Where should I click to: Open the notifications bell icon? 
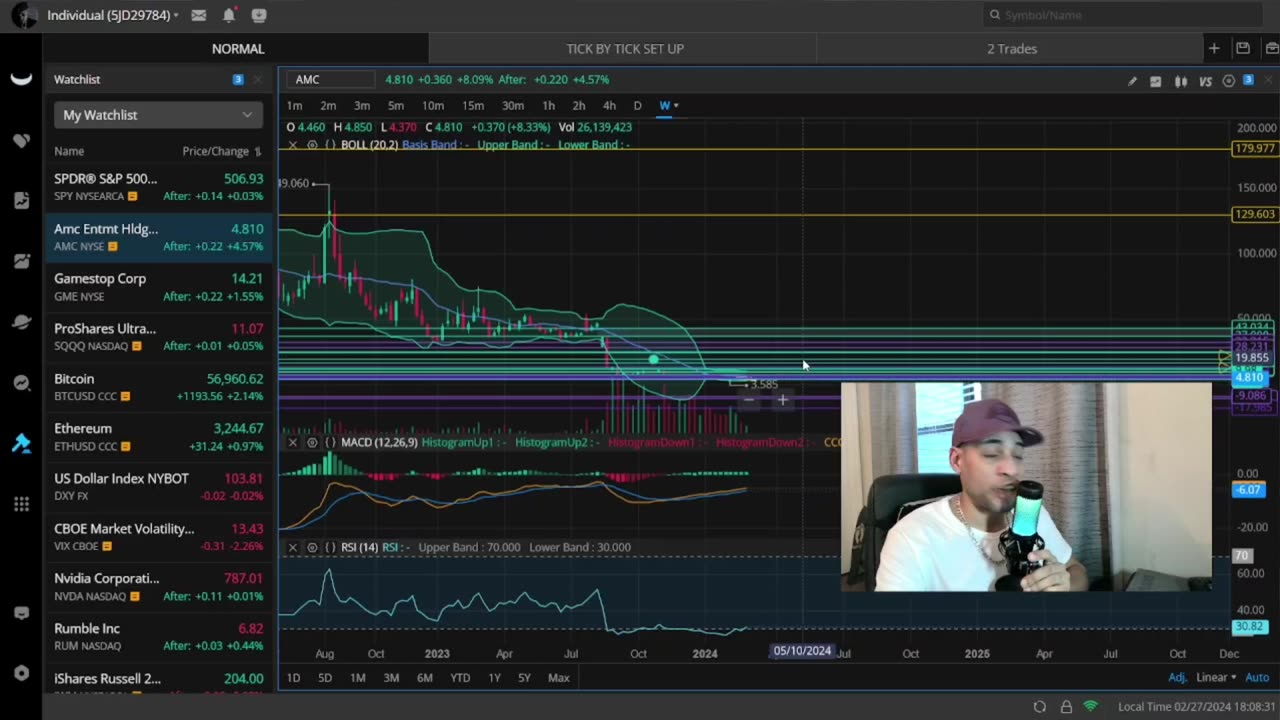coord(229,15)
